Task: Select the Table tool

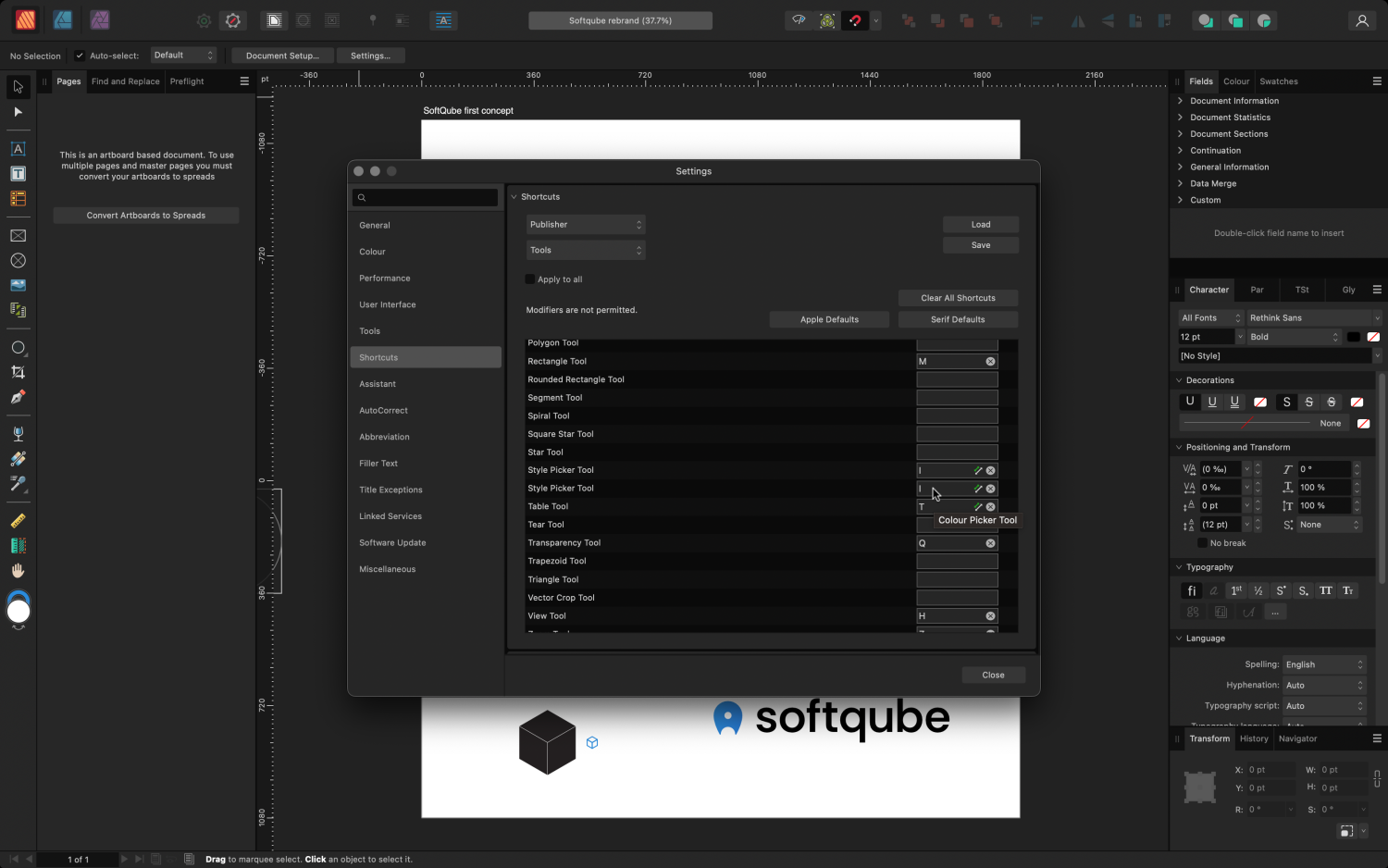Action: pos(18,198)
